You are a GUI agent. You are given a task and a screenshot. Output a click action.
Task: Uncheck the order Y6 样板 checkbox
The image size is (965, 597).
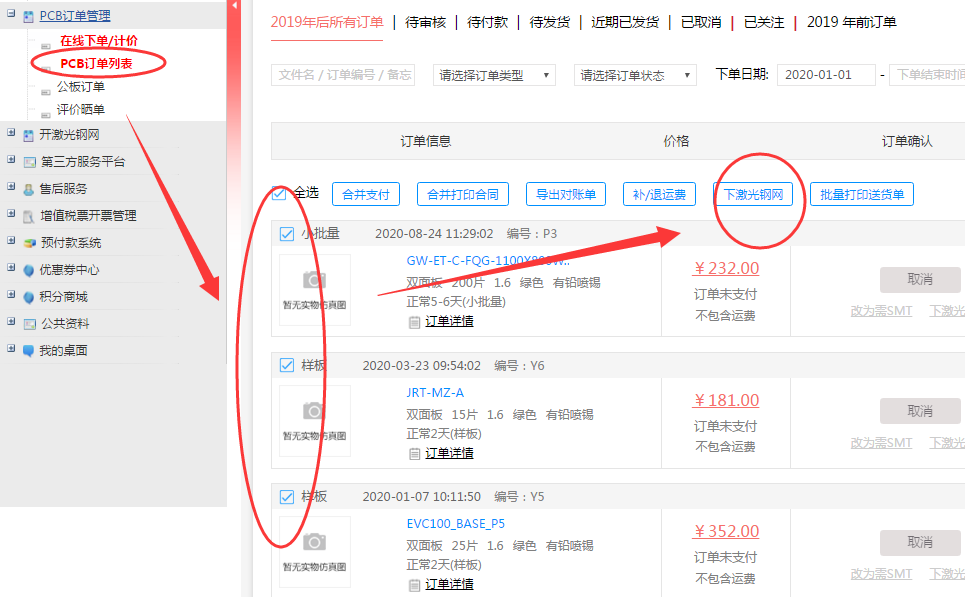287,365
